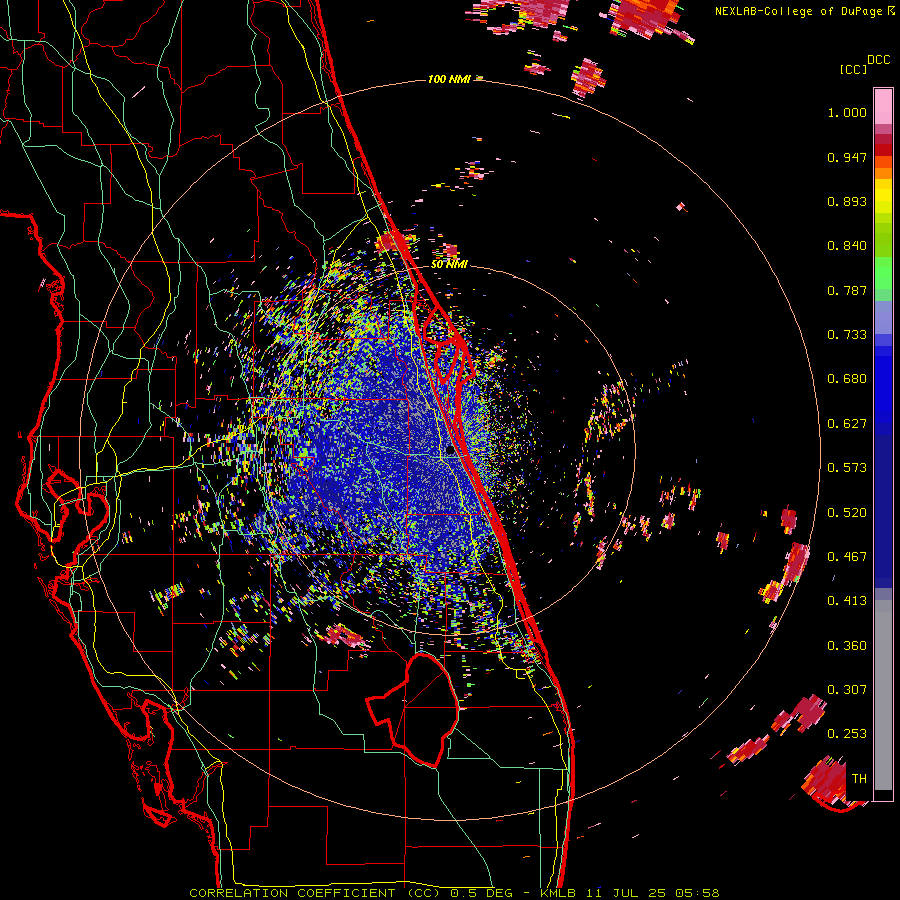Viewport: 900px width, 900px height.
Task: Click the 0.627 value on the color scale
Action: pos(847,424)
